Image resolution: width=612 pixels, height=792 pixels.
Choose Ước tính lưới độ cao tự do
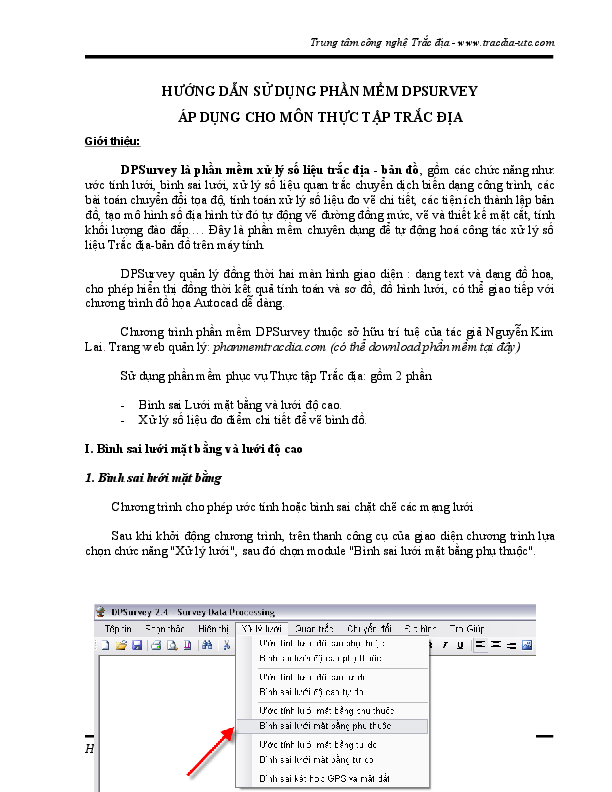[333, 677]
